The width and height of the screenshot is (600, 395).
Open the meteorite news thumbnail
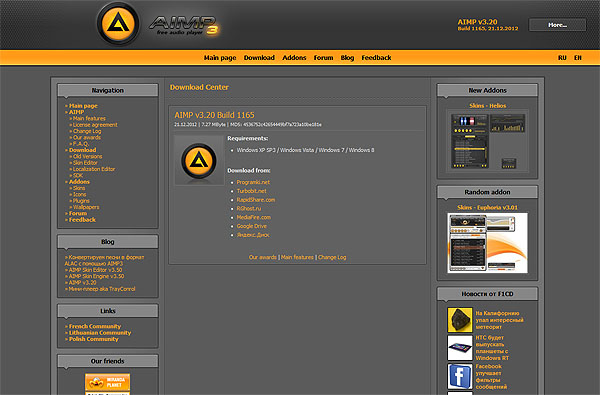click(460, 320)
